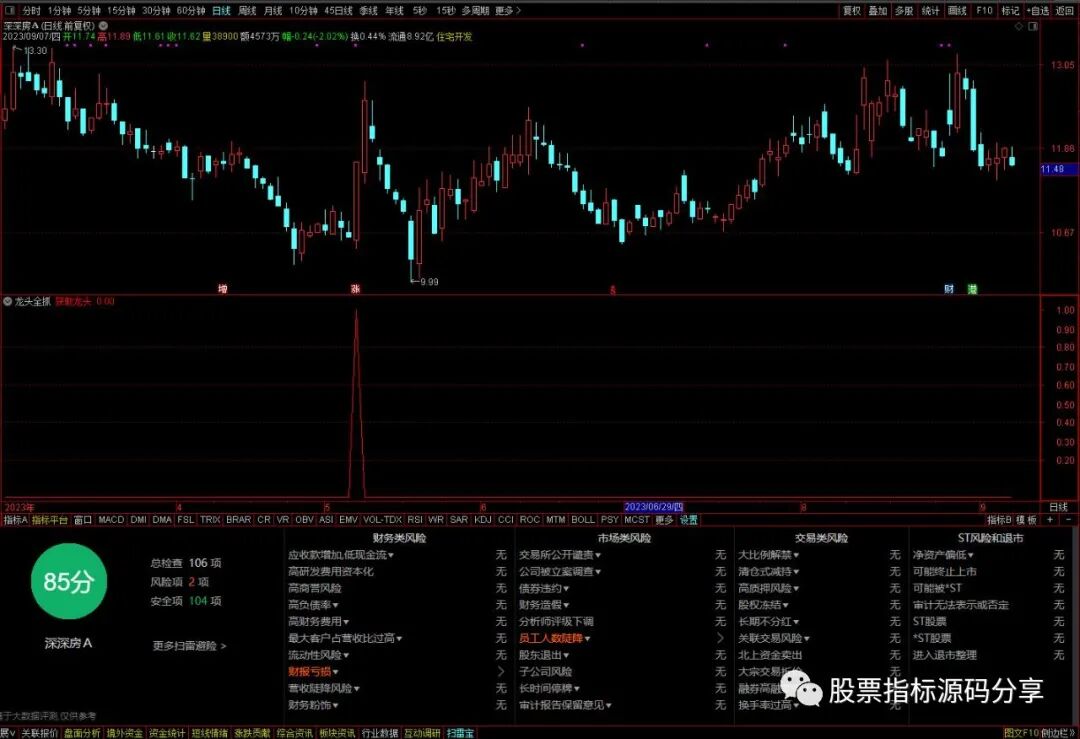Viewport: 1080px width, 739px height.
Task: Click the diamond icon at chart top-right
Action: pyautogui.click(x=1019, y=26)
